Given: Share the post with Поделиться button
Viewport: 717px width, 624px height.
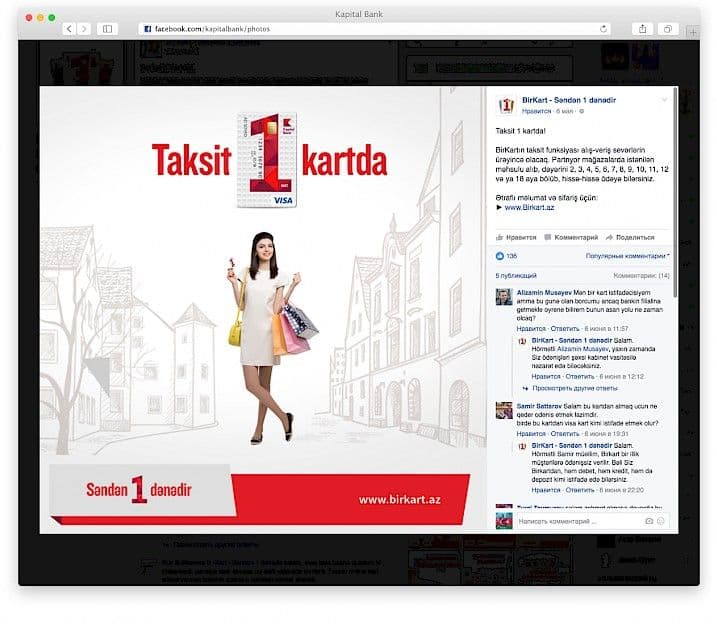Looking at the screenshot, I should click(630, 237).
